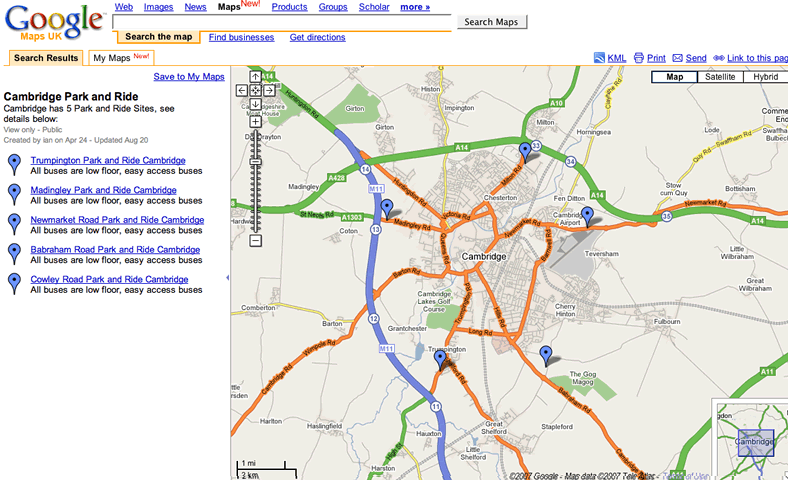Go to Groups
Viewport: 788px width, 480px height.
[x=333, y=7]
